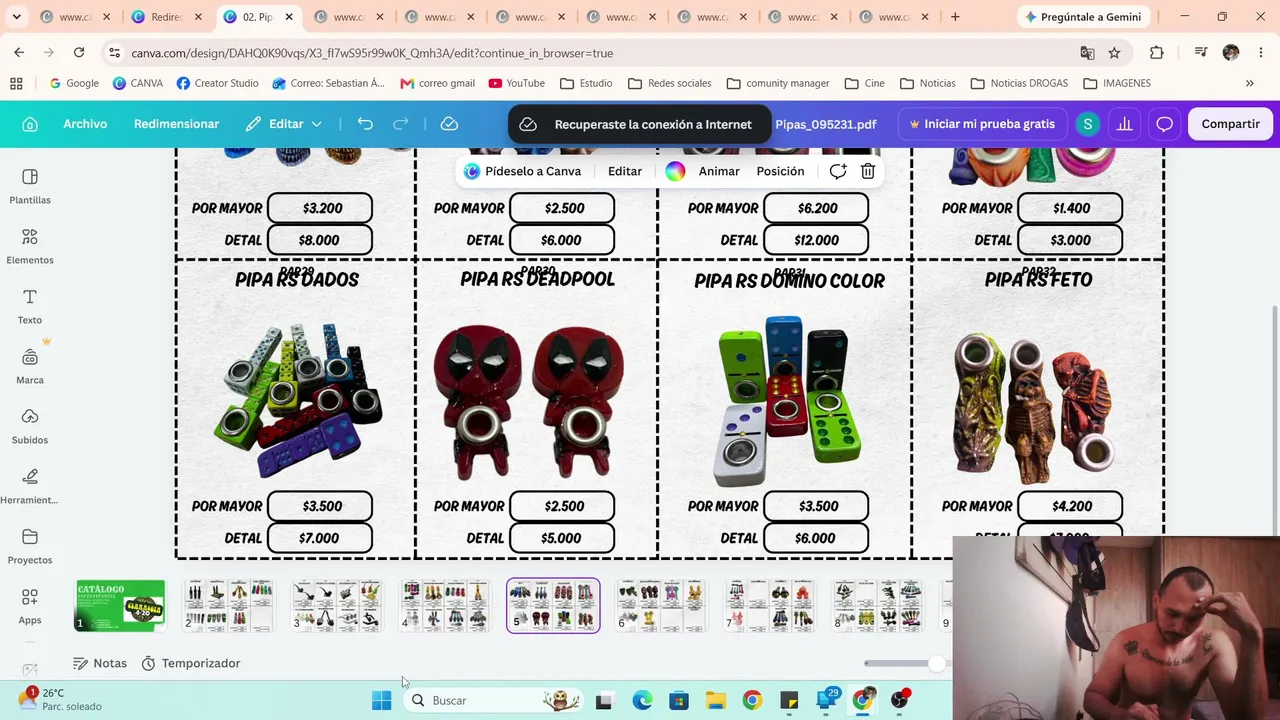
Task: Open File Explorer from the taskbar
Action: tap(715, 700)
